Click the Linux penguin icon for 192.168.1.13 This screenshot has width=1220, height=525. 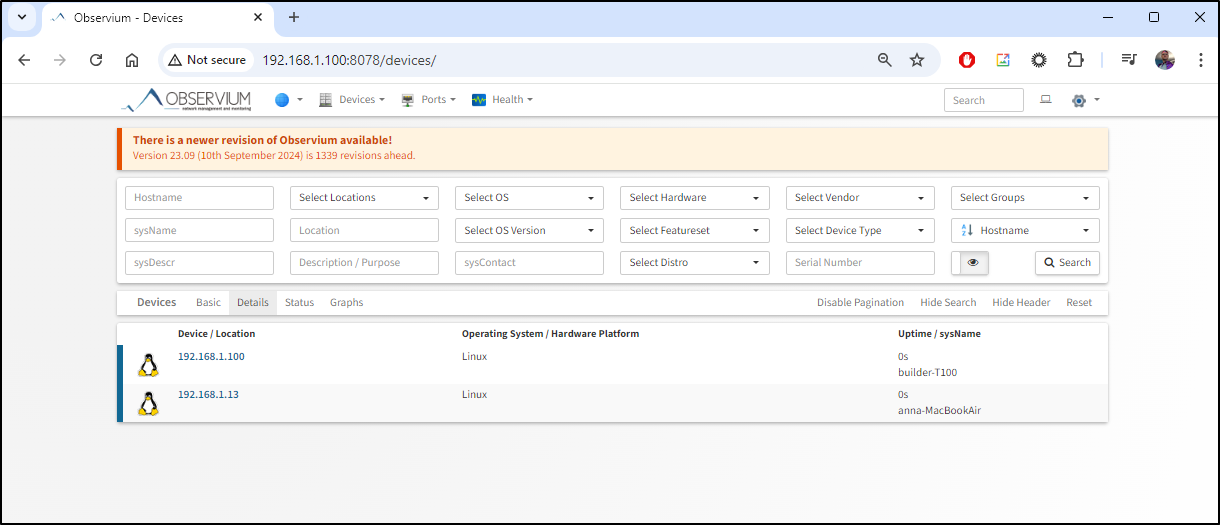(x=148, y=403)
